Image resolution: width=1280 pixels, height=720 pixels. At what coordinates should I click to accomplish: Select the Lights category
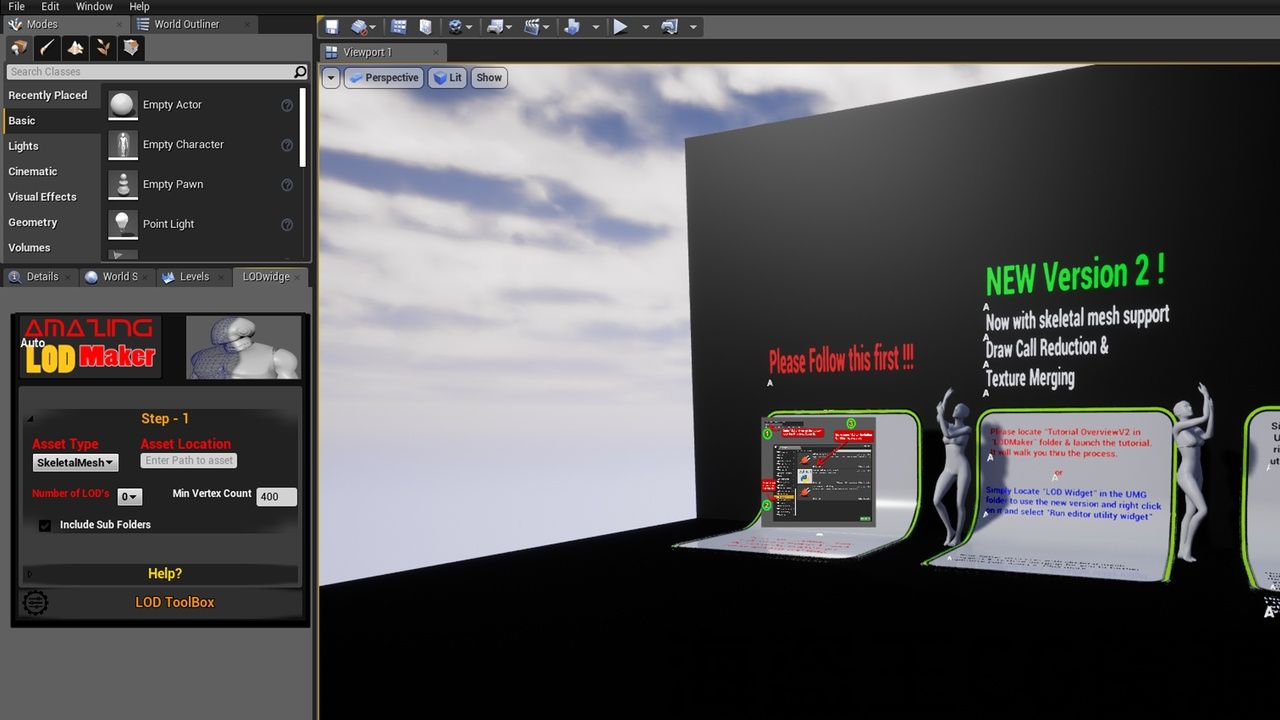(24, 146)
